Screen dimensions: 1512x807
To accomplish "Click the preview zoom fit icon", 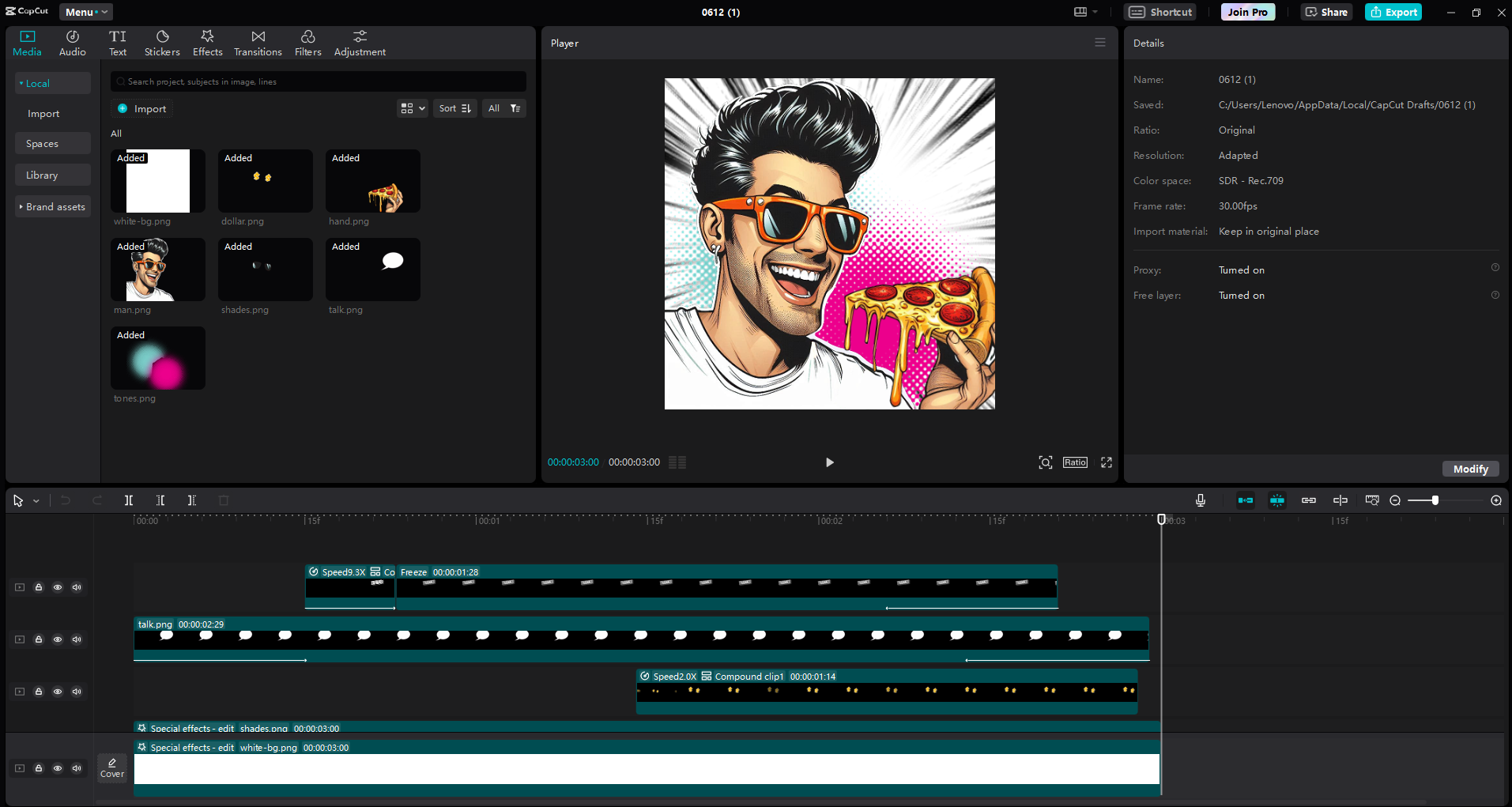I will 1046,462.
